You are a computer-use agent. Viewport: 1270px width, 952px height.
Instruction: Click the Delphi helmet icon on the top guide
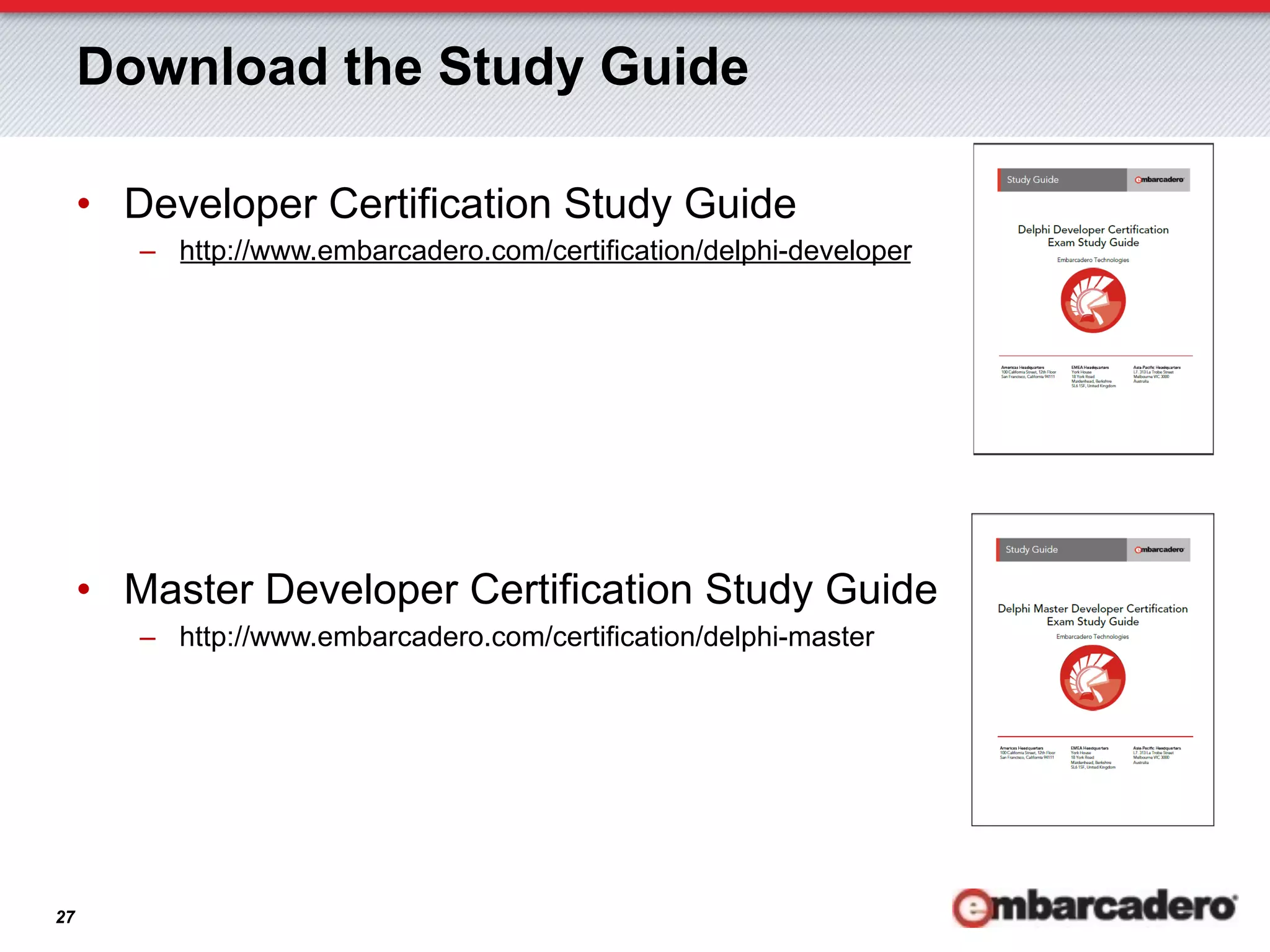pyautogui.click(x=1093, y=301)
